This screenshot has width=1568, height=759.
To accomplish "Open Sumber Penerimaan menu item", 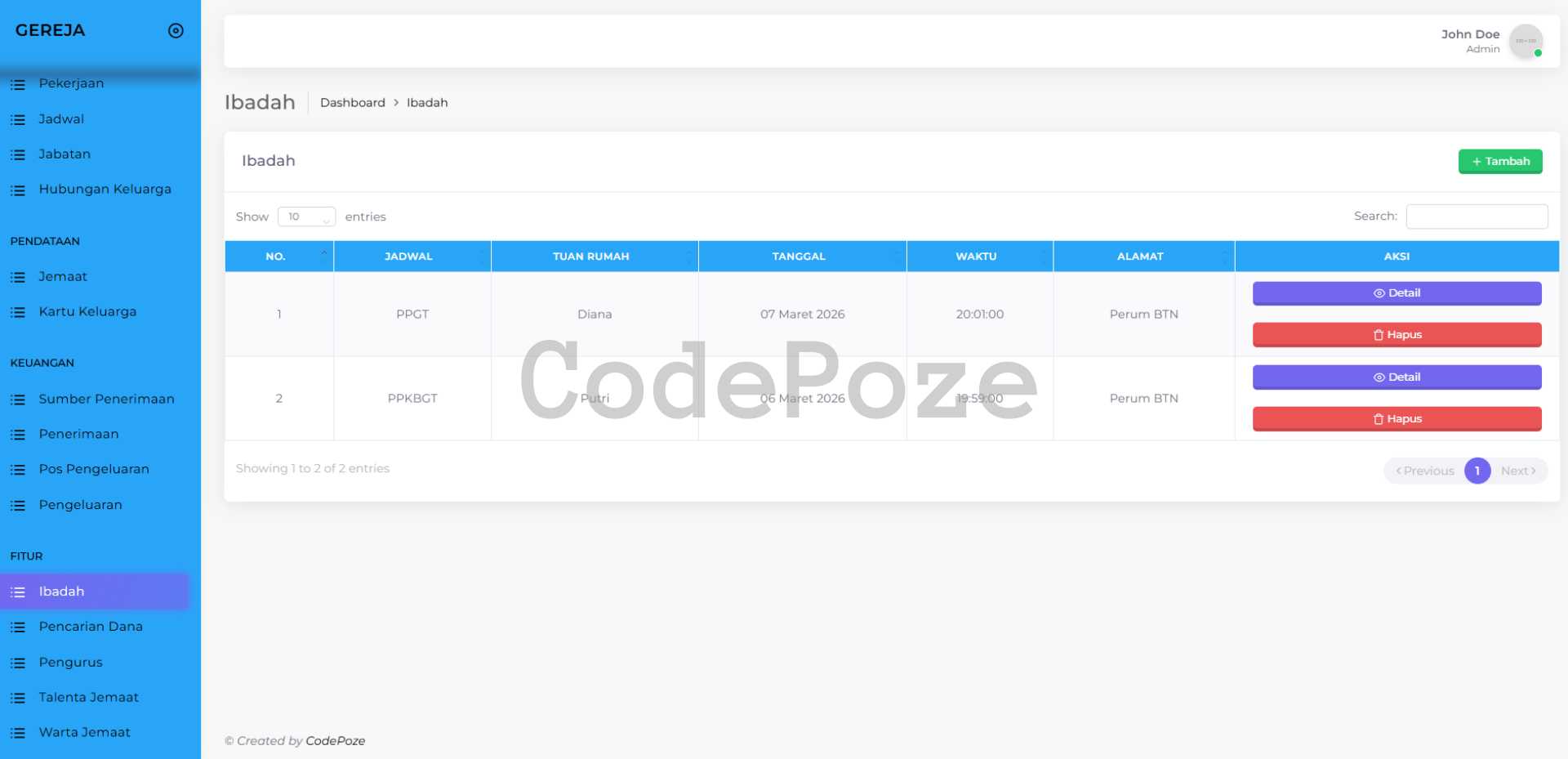I will (x=106, y=399).
